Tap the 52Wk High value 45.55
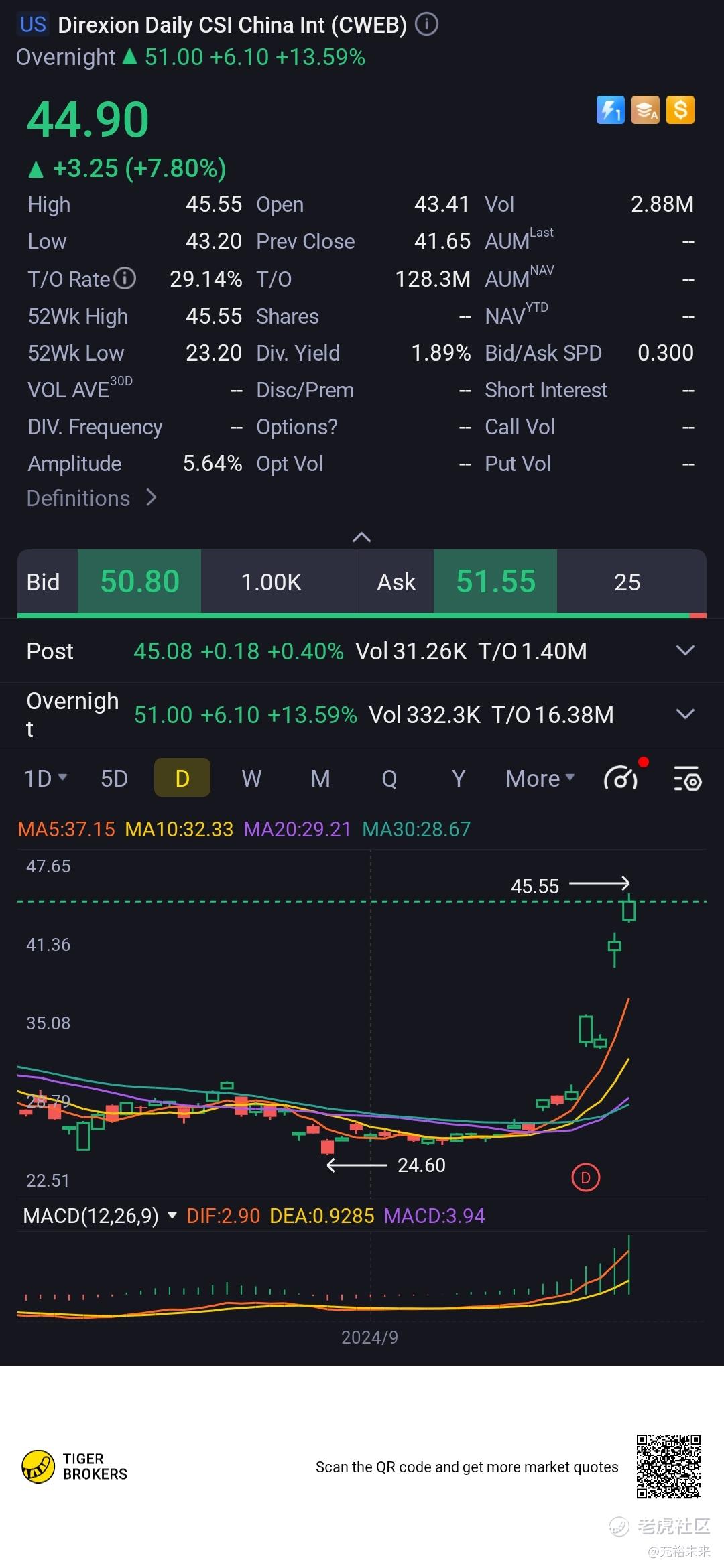724x1568 pixels. (x=214, y=316)
